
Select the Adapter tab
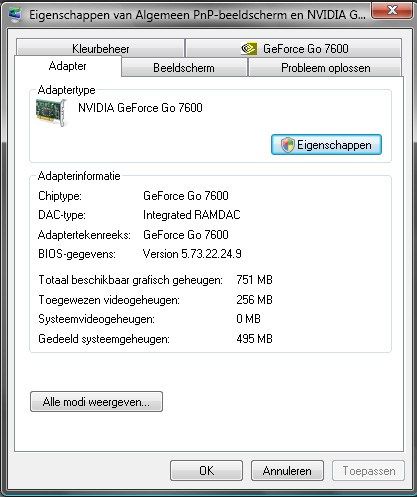[68, 66]
